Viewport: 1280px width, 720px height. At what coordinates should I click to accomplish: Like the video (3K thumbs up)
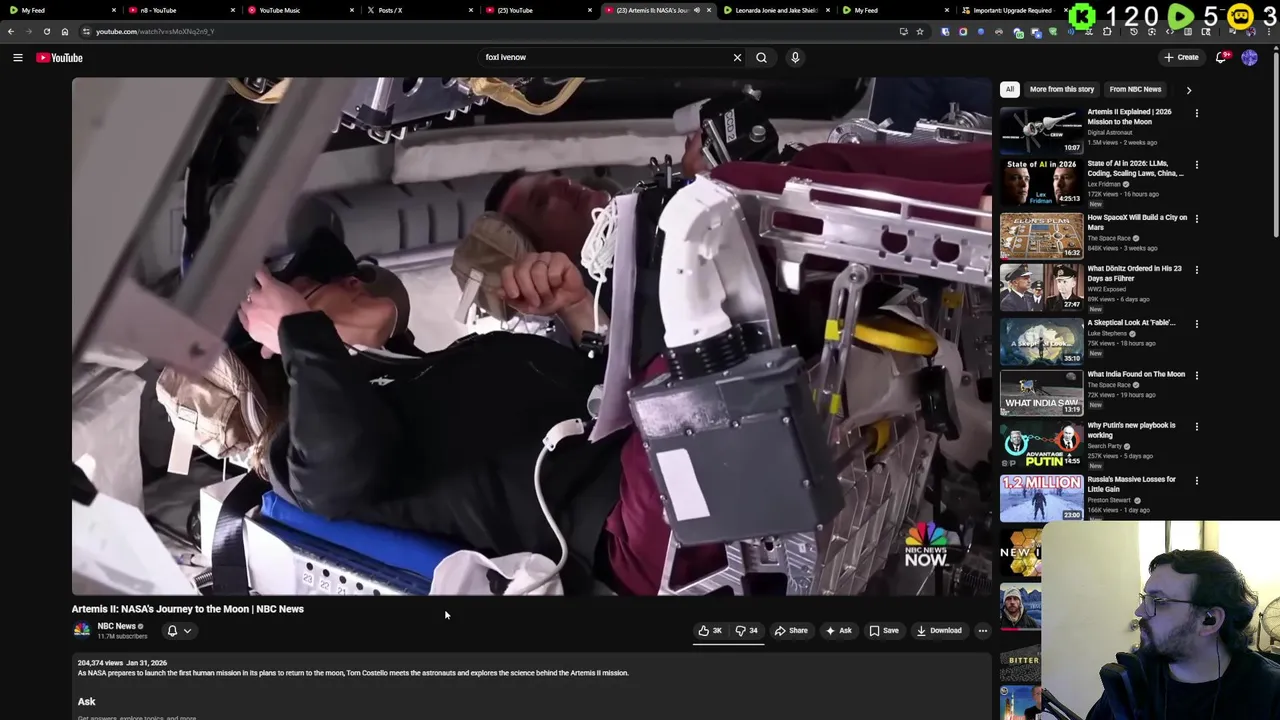tap(711, 631)
